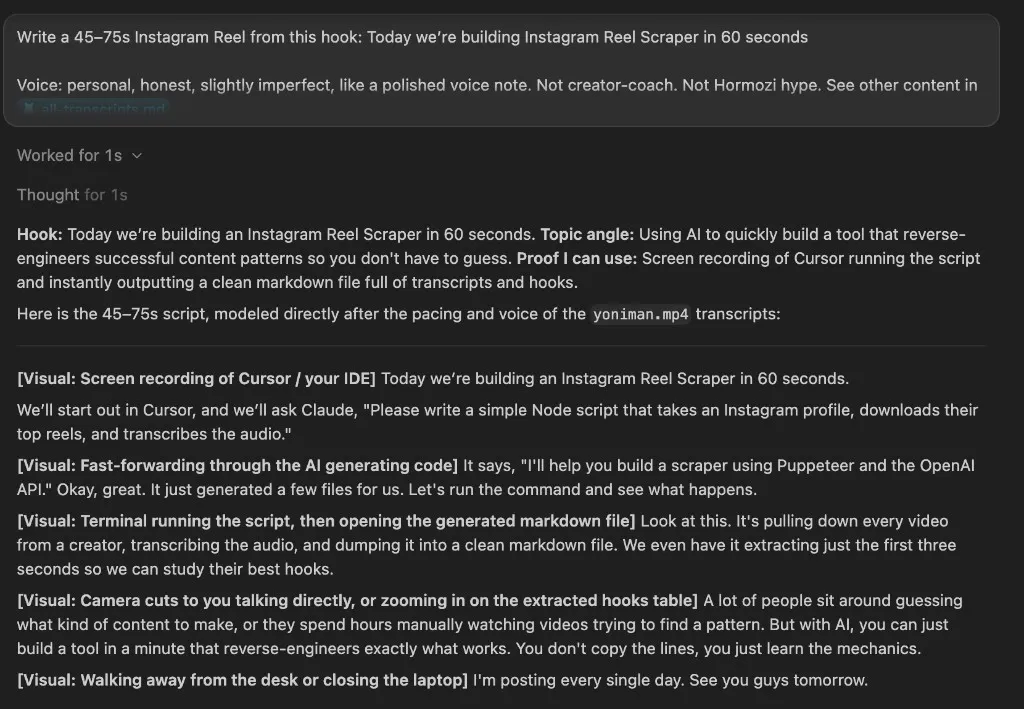Image resolution: width=1024 pixels, height=709 pixels.
Task: Click the bold 'Topic angle:' label
Action: [587, 234]
